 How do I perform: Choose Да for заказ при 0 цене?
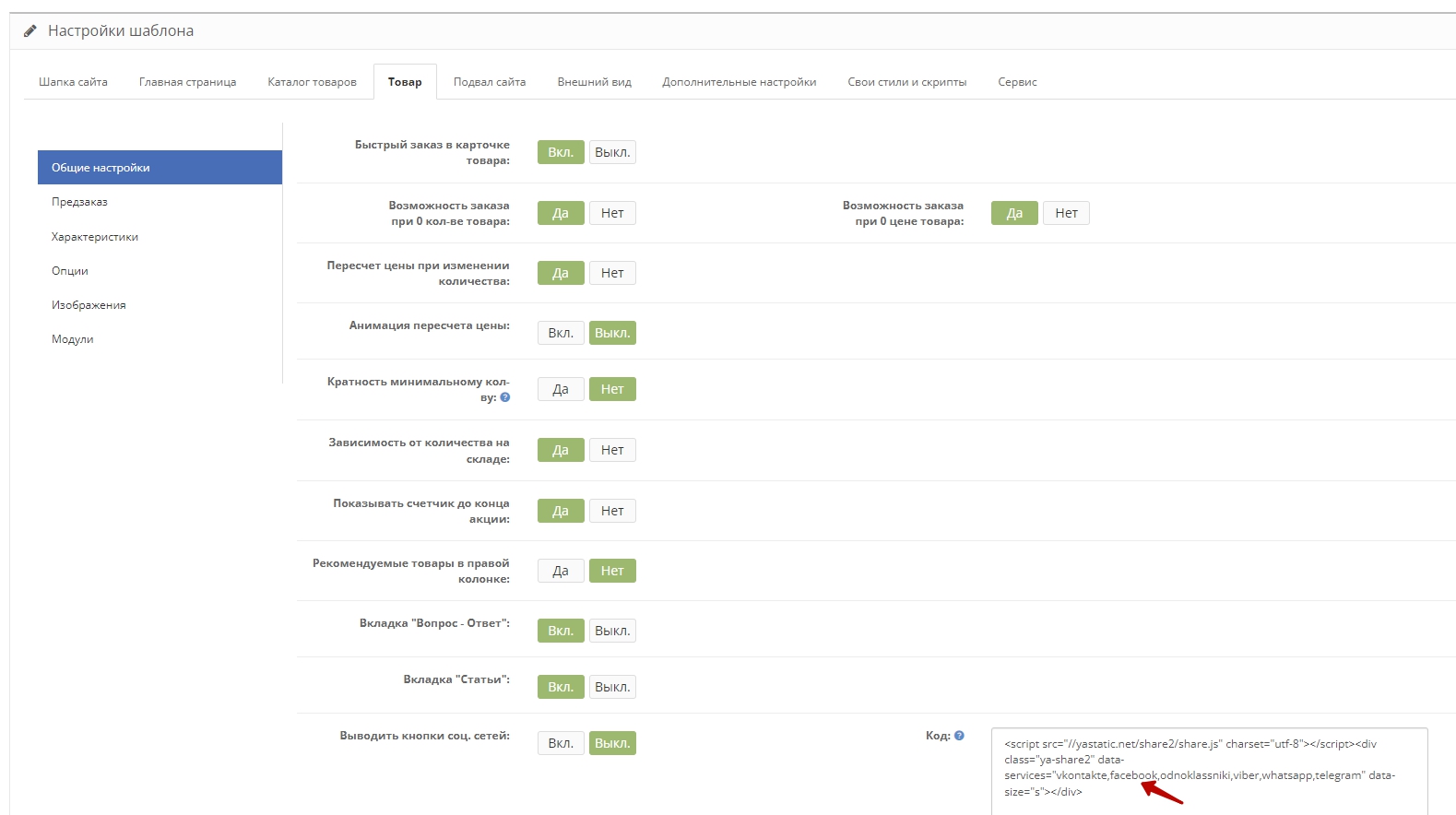tap(1014, 213)
